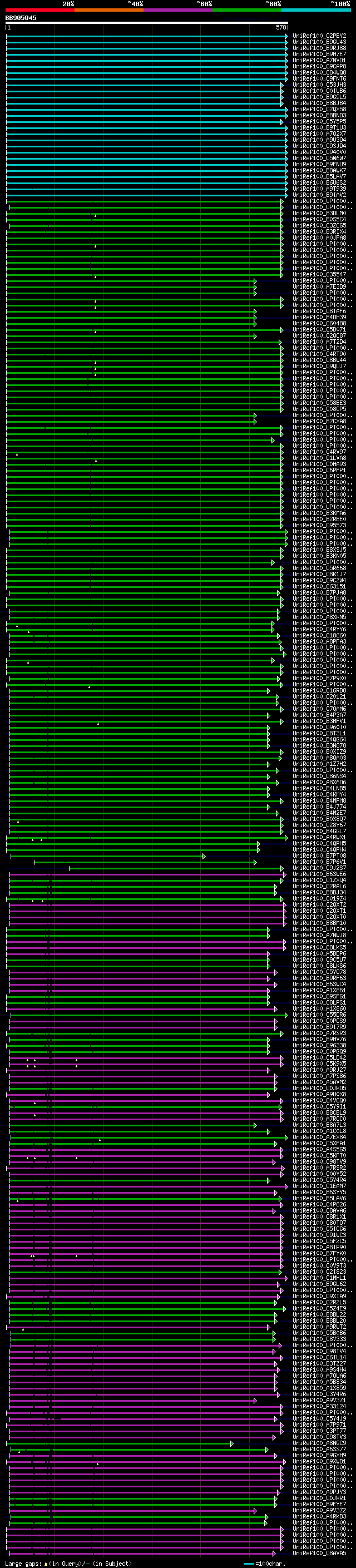The width and height of the screenshot is (356, 1568).
Task: Open hit UniRef100_B7PT08
Action: [x=319, y=856]
